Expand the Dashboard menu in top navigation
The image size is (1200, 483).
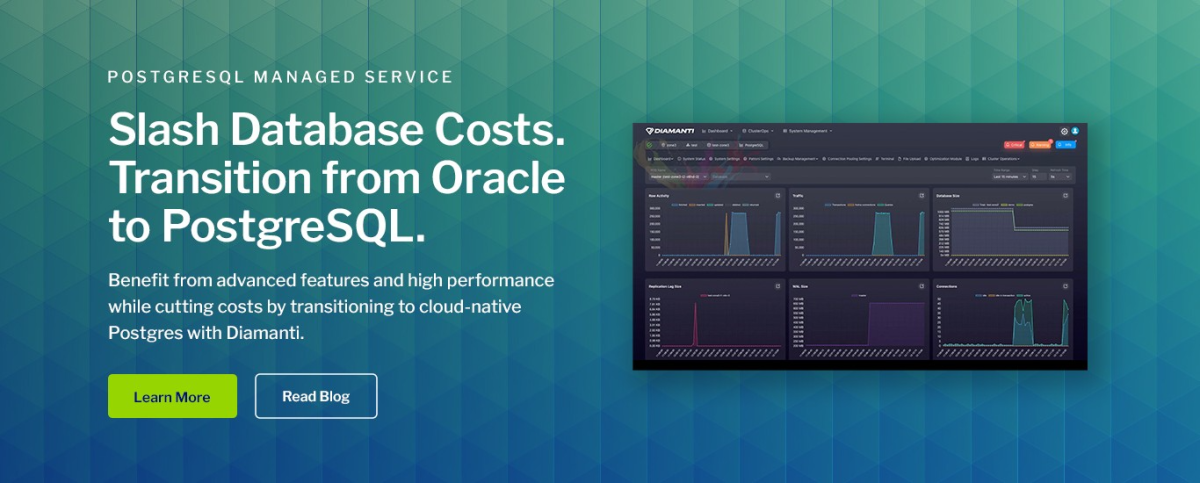click(x=717, y=131)
